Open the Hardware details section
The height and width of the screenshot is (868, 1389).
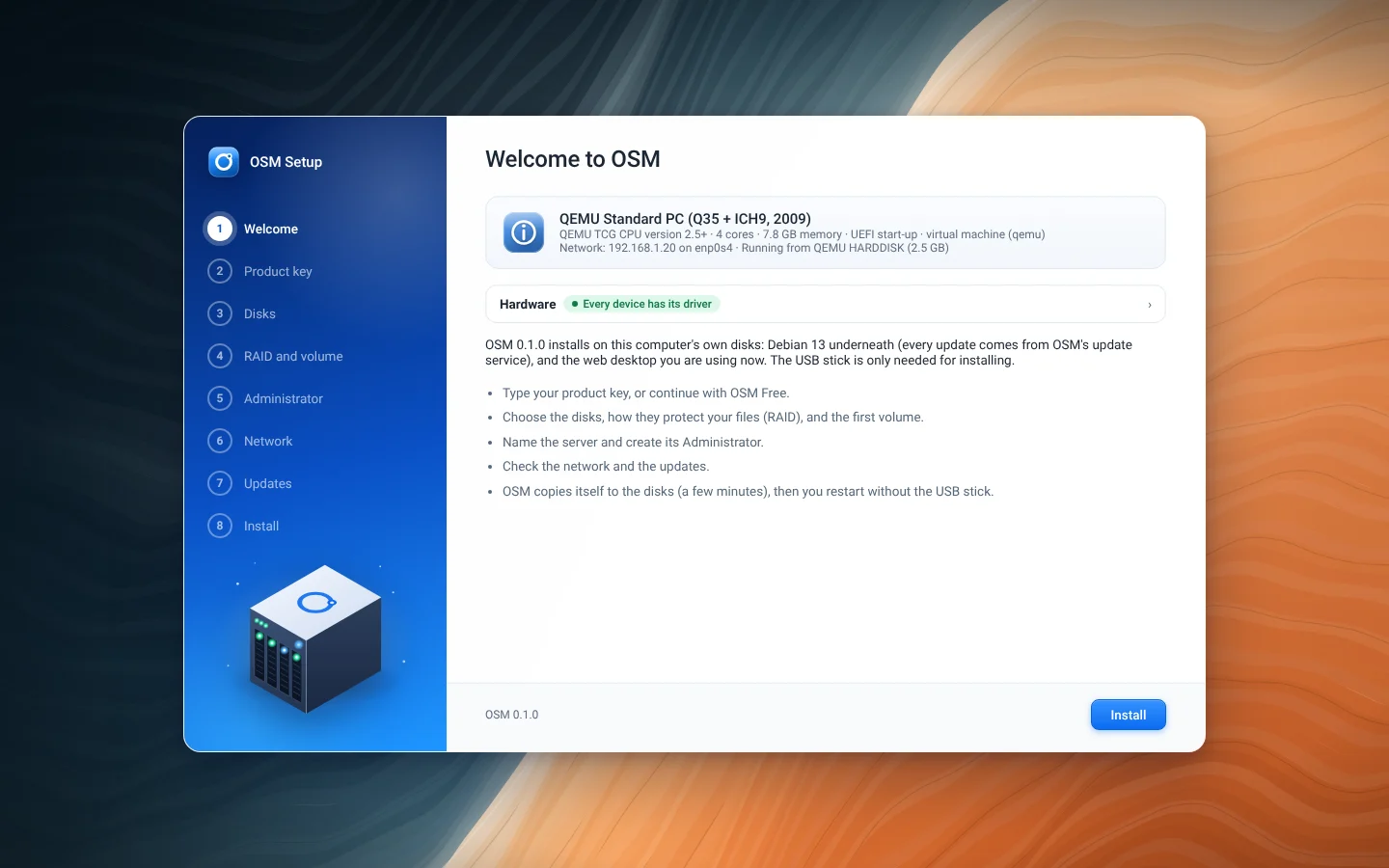tap(826, 304)
